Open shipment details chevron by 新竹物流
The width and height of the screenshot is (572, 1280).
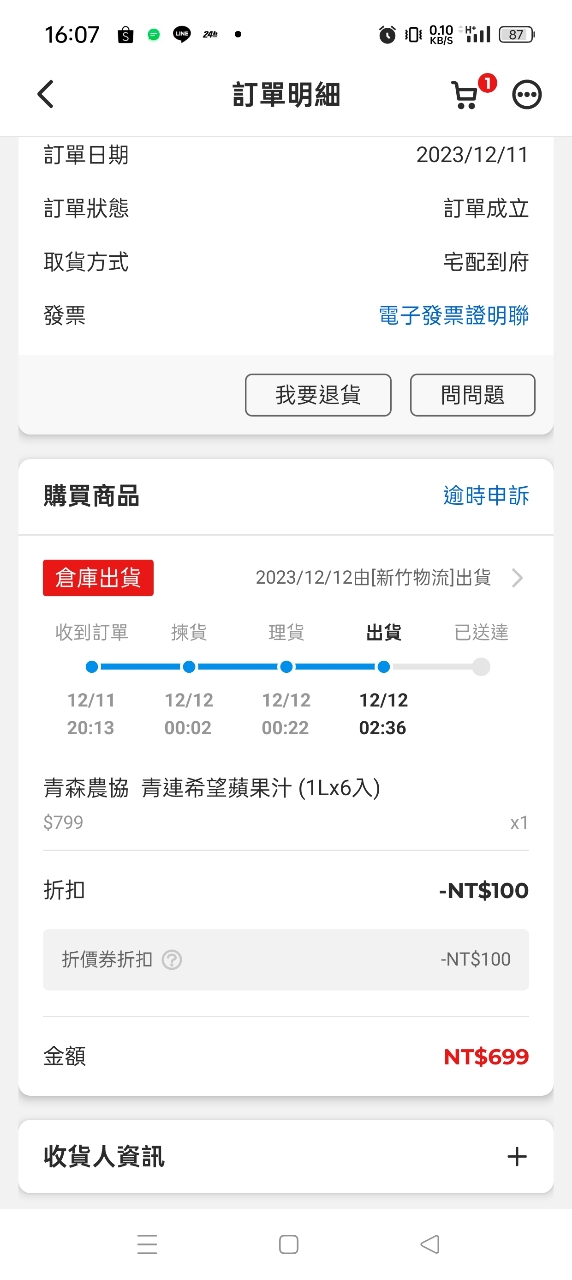pyautogui.click(x=517, y=578)
